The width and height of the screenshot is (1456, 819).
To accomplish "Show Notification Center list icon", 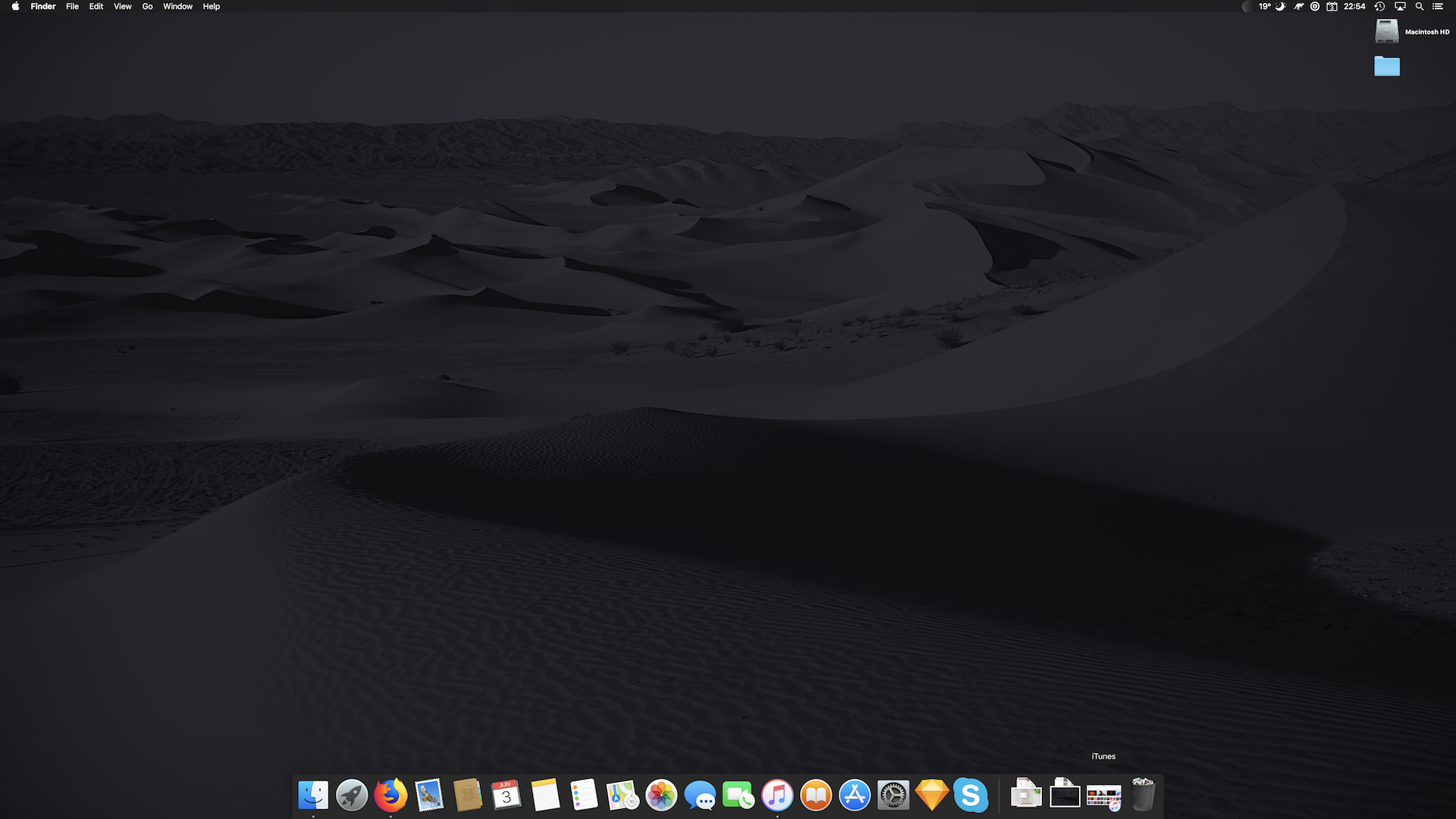I will [x=1438, y=6].
